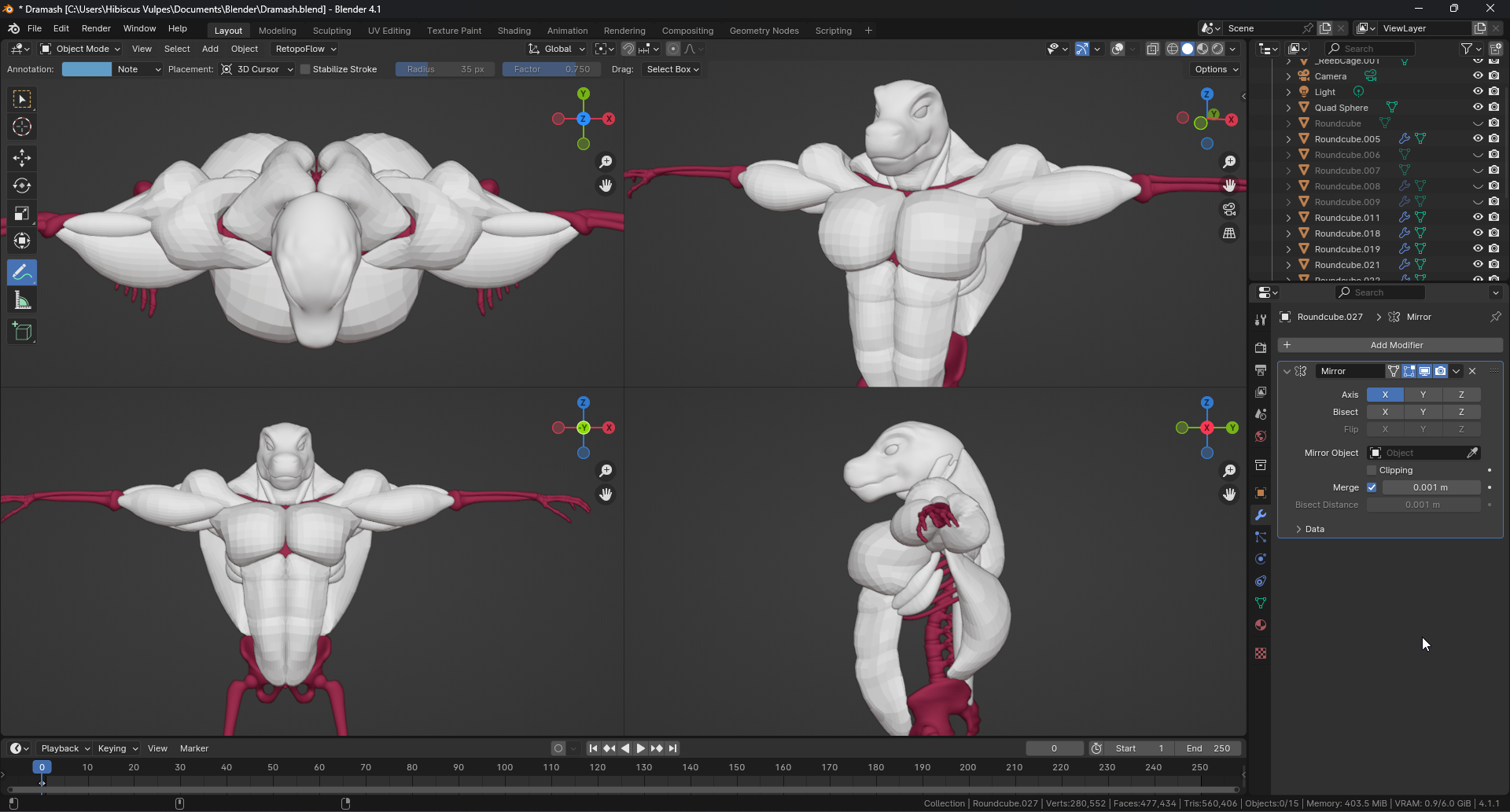Open the Texture properties tab
Screen dimensions: 1510x812
(x=1261, y=653)
